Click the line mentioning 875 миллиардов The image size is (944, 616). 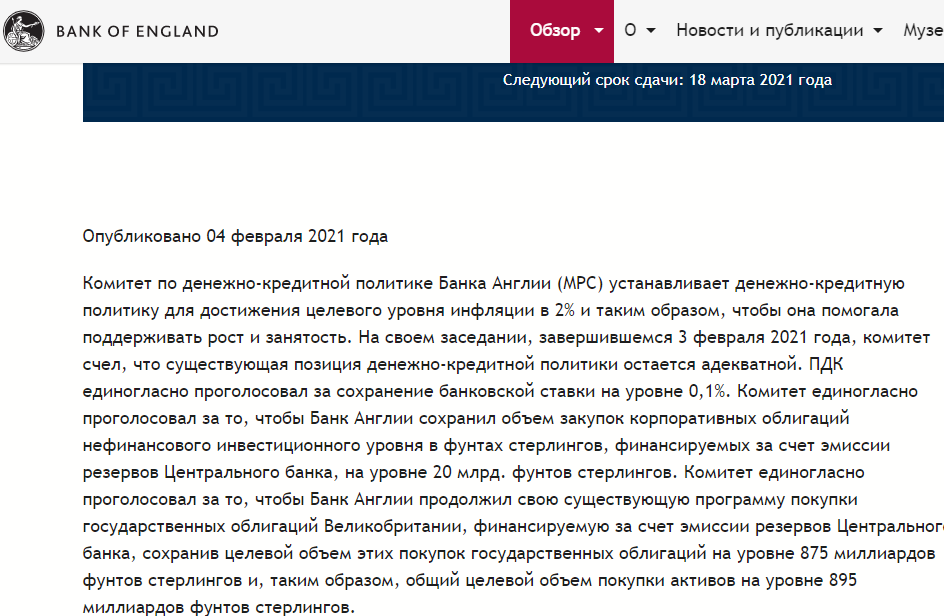(509, 553)
